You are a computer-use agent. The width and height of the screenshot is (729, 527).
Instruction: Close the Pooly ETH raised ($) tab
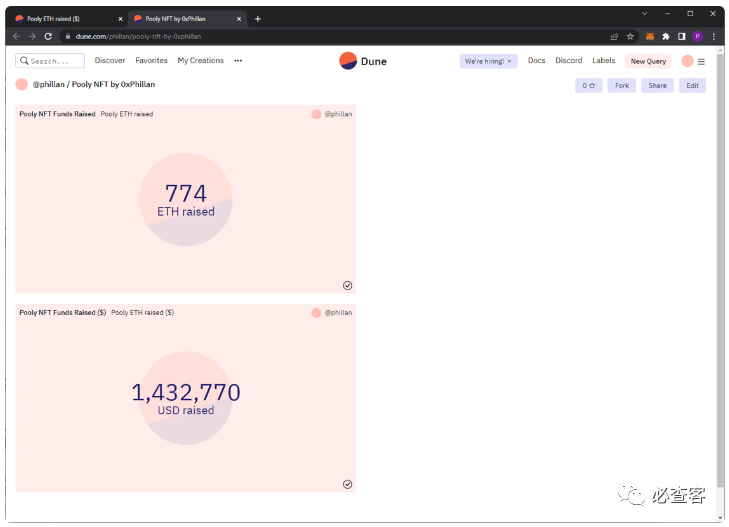[x=120, y=19]
